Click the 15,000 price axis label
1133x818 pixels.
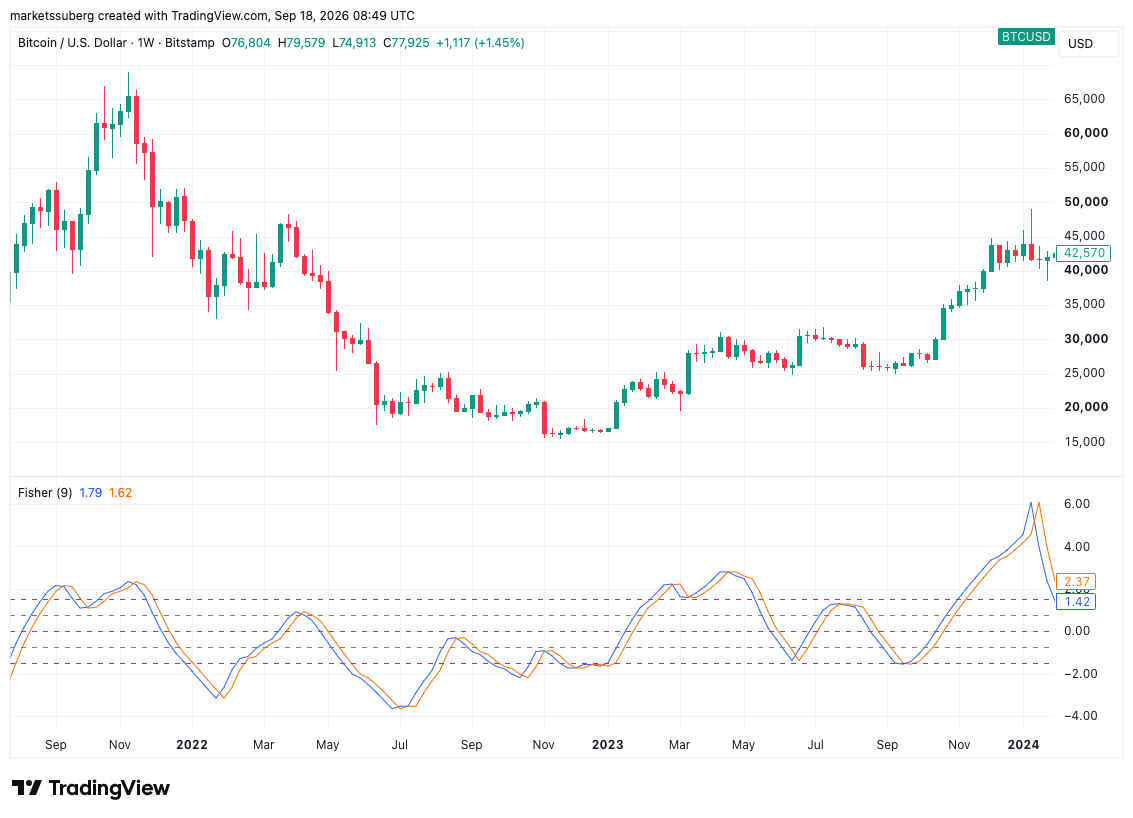pyautogui.click(x=1085, y=442)
